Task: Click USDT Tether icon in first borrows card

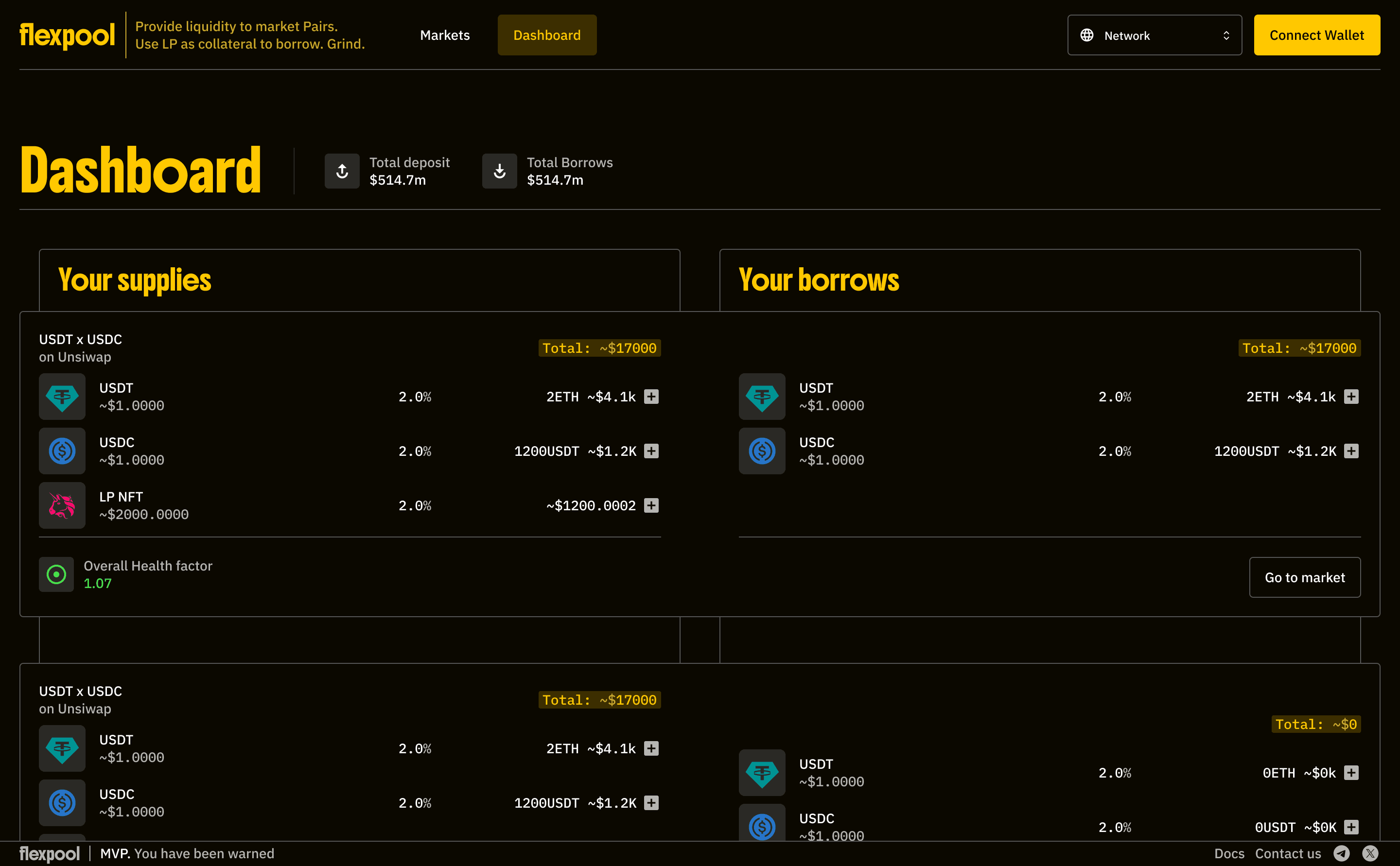Action: pos(762,397)
